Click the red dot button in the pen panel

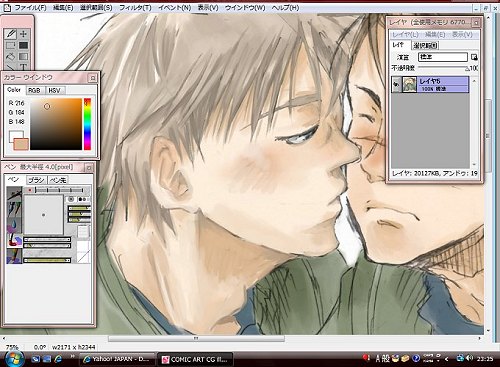pos(30,190)
